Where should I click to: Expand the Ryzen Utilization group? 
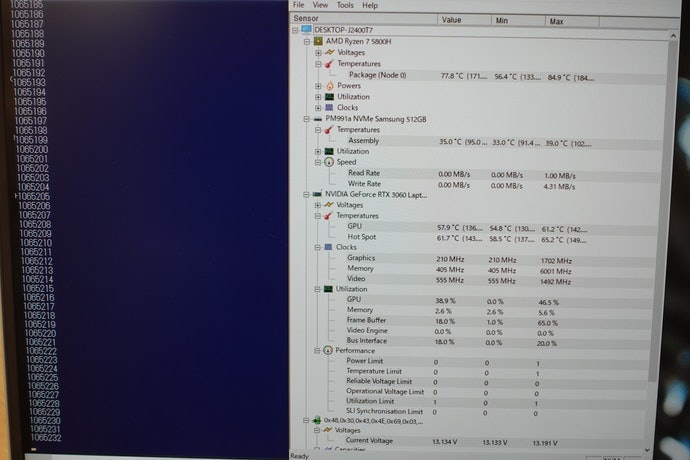click(x=318, y=97)
